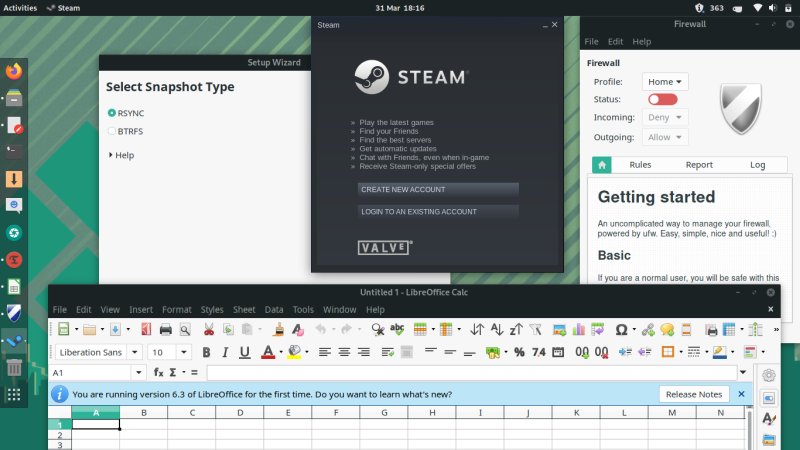Insert a chart using the chart icon

(x=578, y=329)
